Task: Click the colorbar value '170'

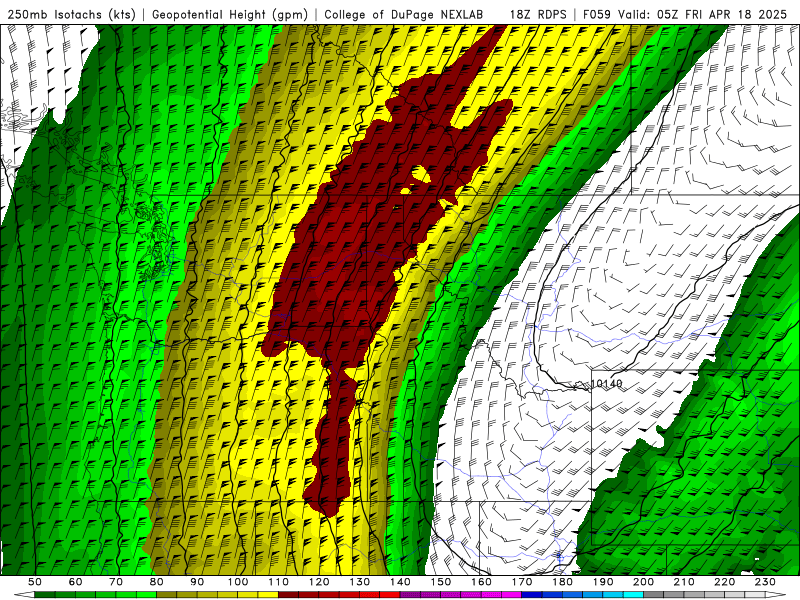Action: (522, 582)
